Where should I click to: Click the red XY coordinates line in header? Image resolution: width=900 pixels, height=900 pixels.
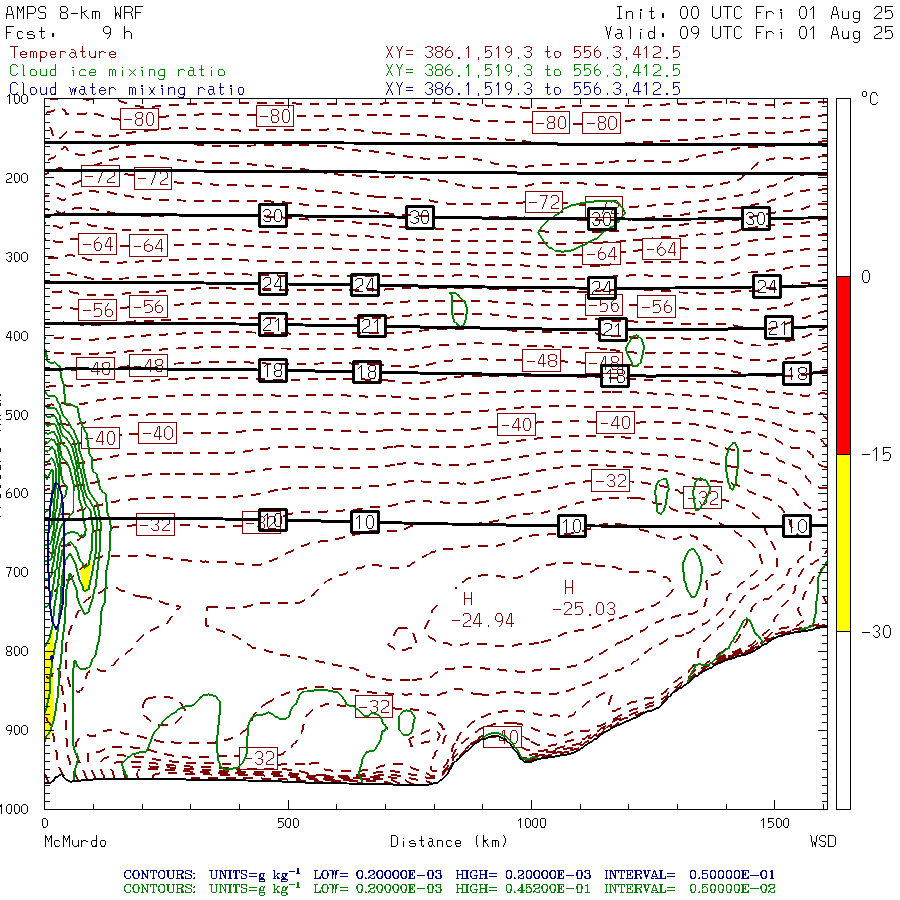point(533,53)
